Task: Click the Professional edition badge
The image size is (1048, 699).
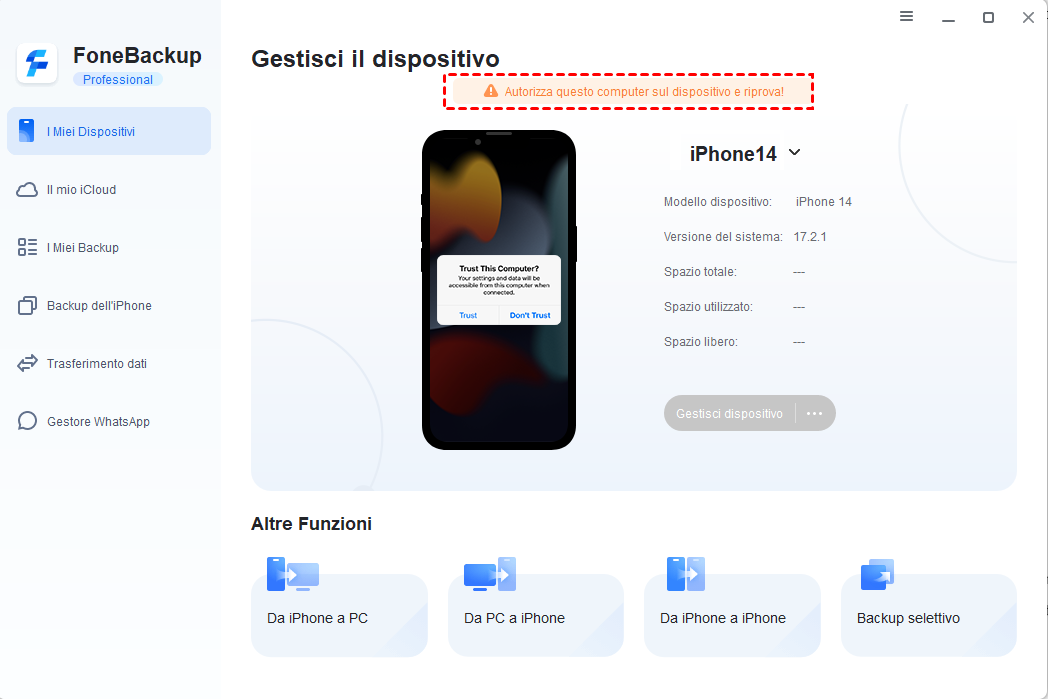Action: [x=118, y=80]
